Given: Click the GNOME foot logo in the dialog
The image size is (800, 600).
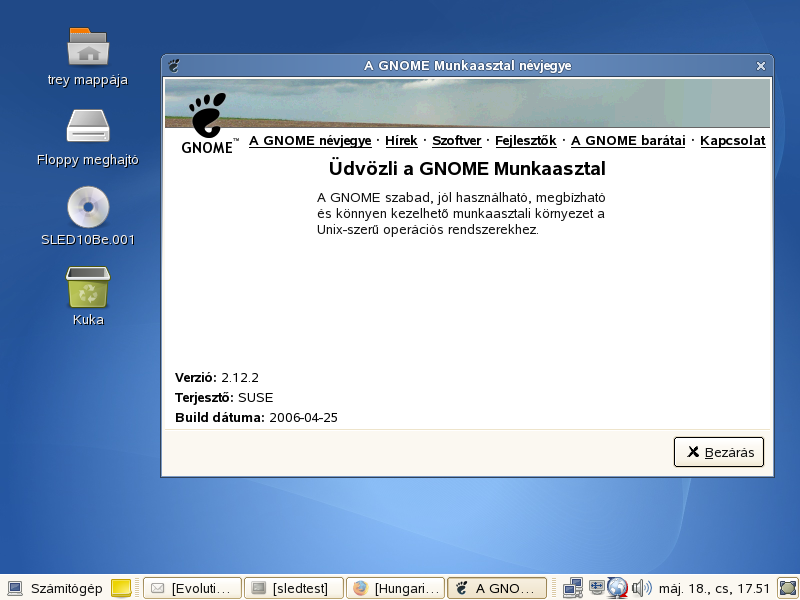Looking at the screenshot, I should pyautogui.click(x=208, y=123).
